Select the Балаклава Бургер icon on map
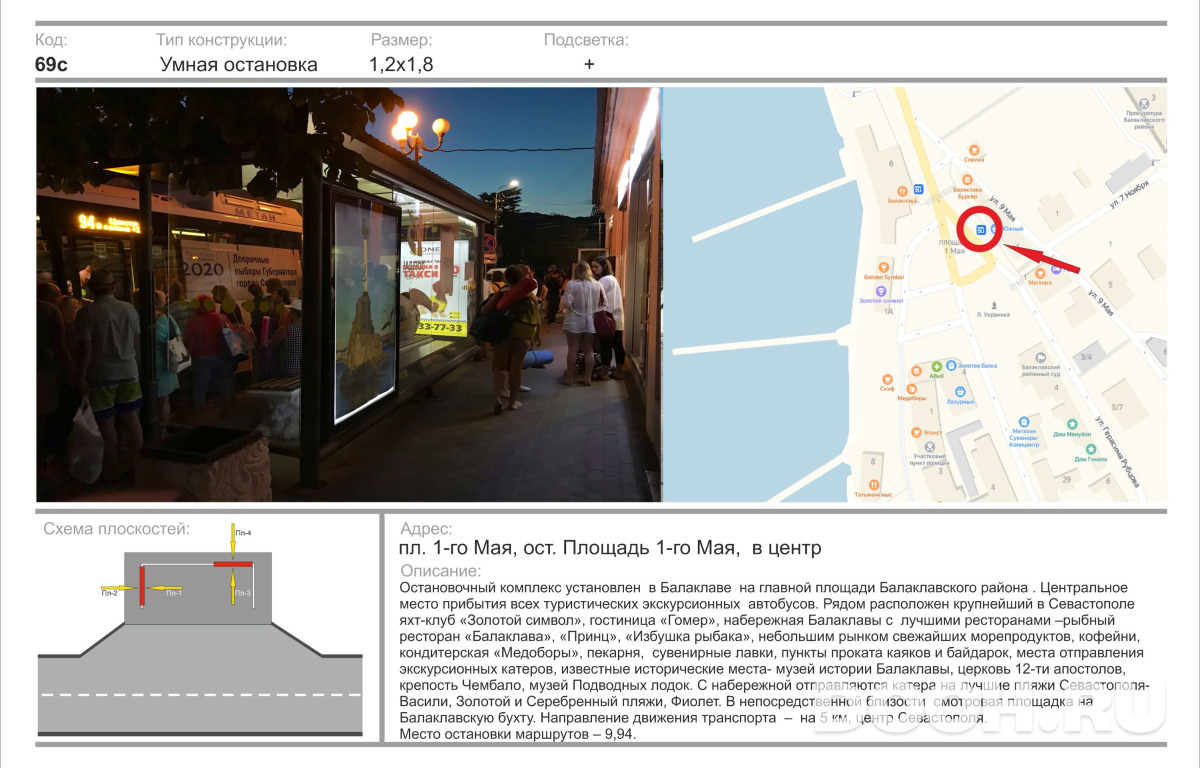The width and height of the screenshot is (1200, 768). point(967,180)
